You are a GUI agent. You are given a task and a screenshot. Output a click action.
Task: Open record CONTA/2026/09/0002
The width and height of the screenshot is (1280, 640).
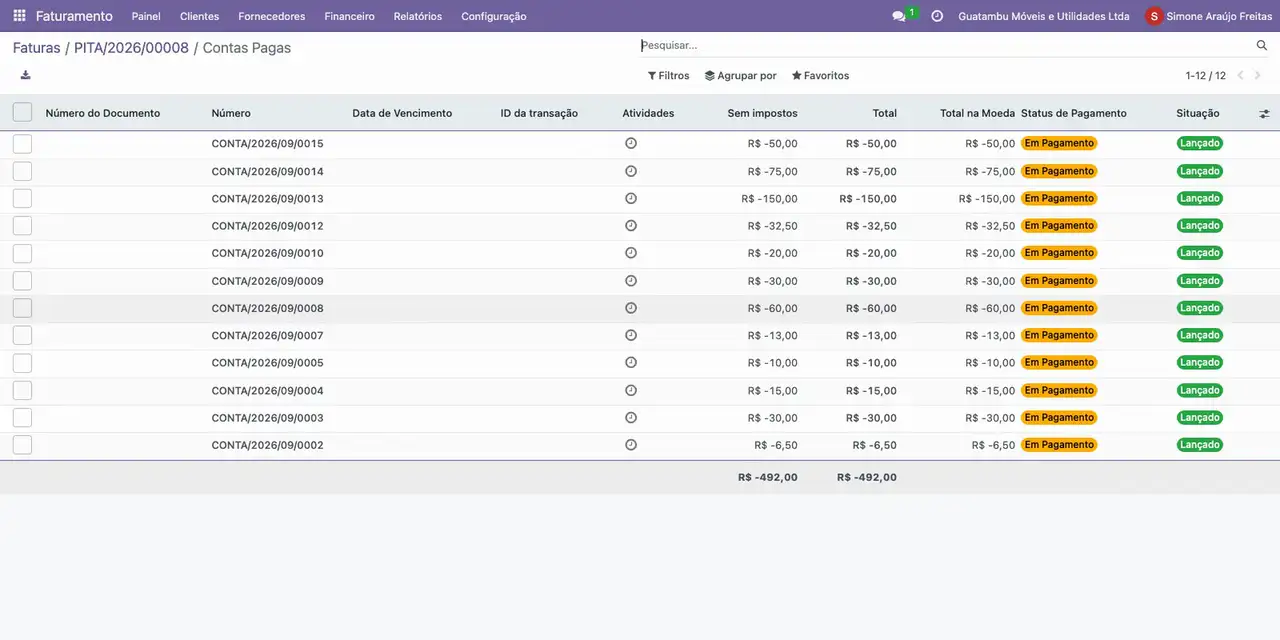267,445
